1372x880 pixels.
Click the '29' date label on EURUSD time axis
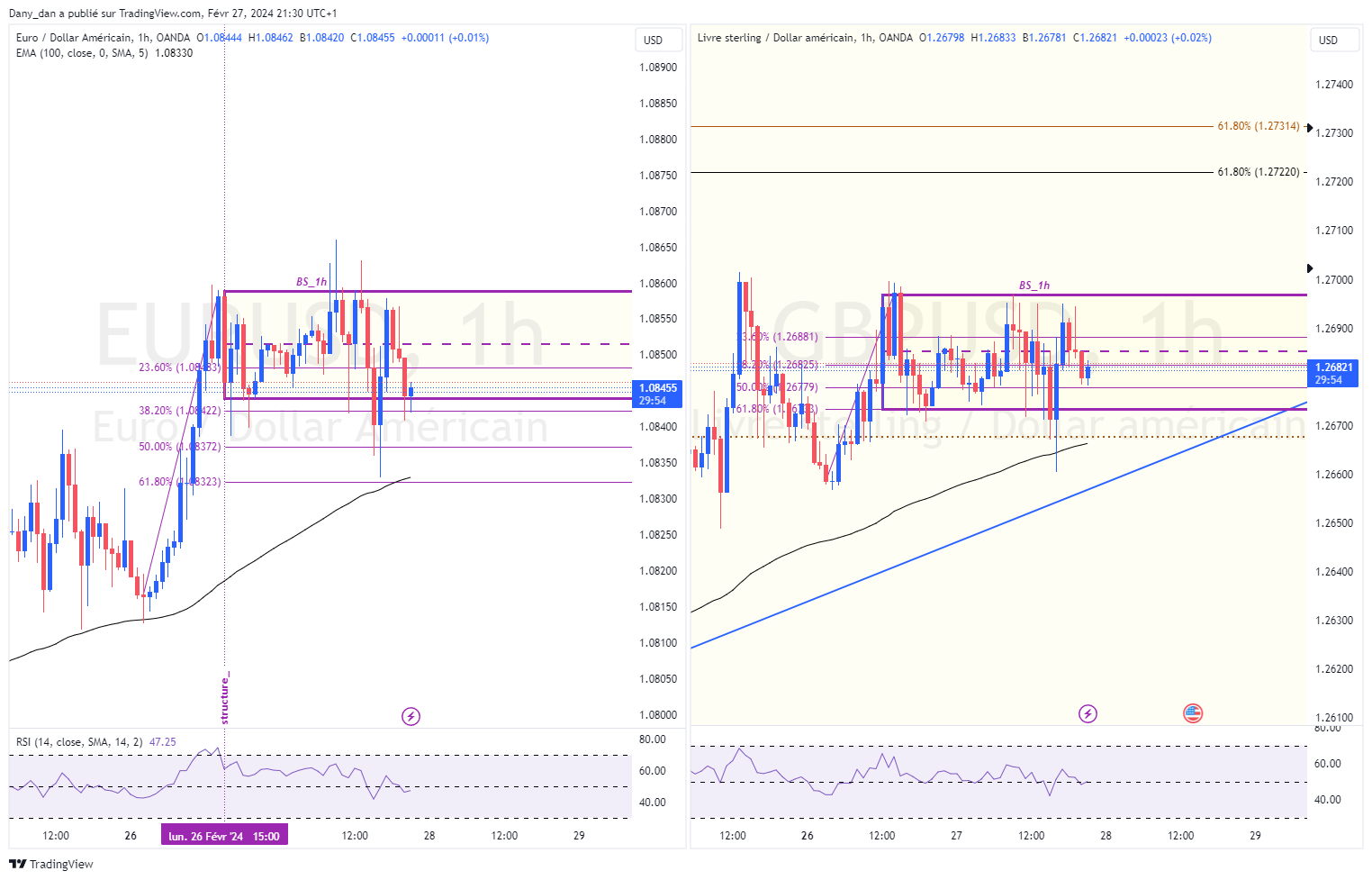579,836
